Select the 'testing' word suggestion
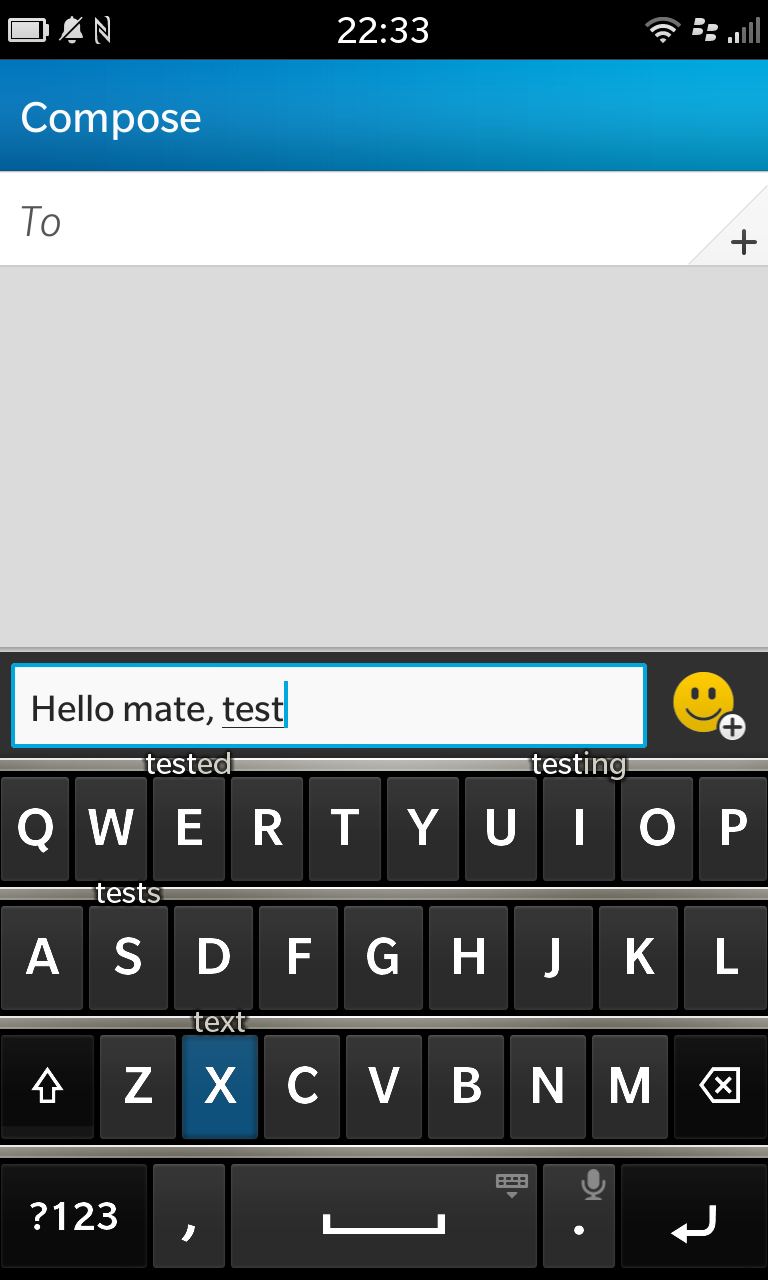Screen dimensions: 768x1280 (x=578, y=764)
